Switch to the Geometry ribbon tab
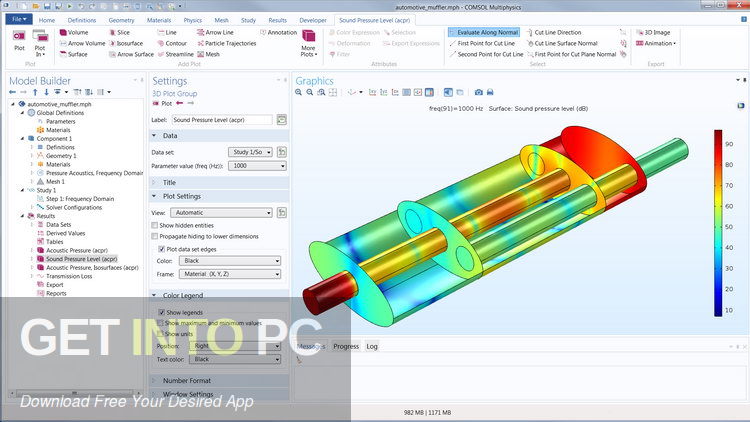The image size is (750, 422). (x=121, y=20)
